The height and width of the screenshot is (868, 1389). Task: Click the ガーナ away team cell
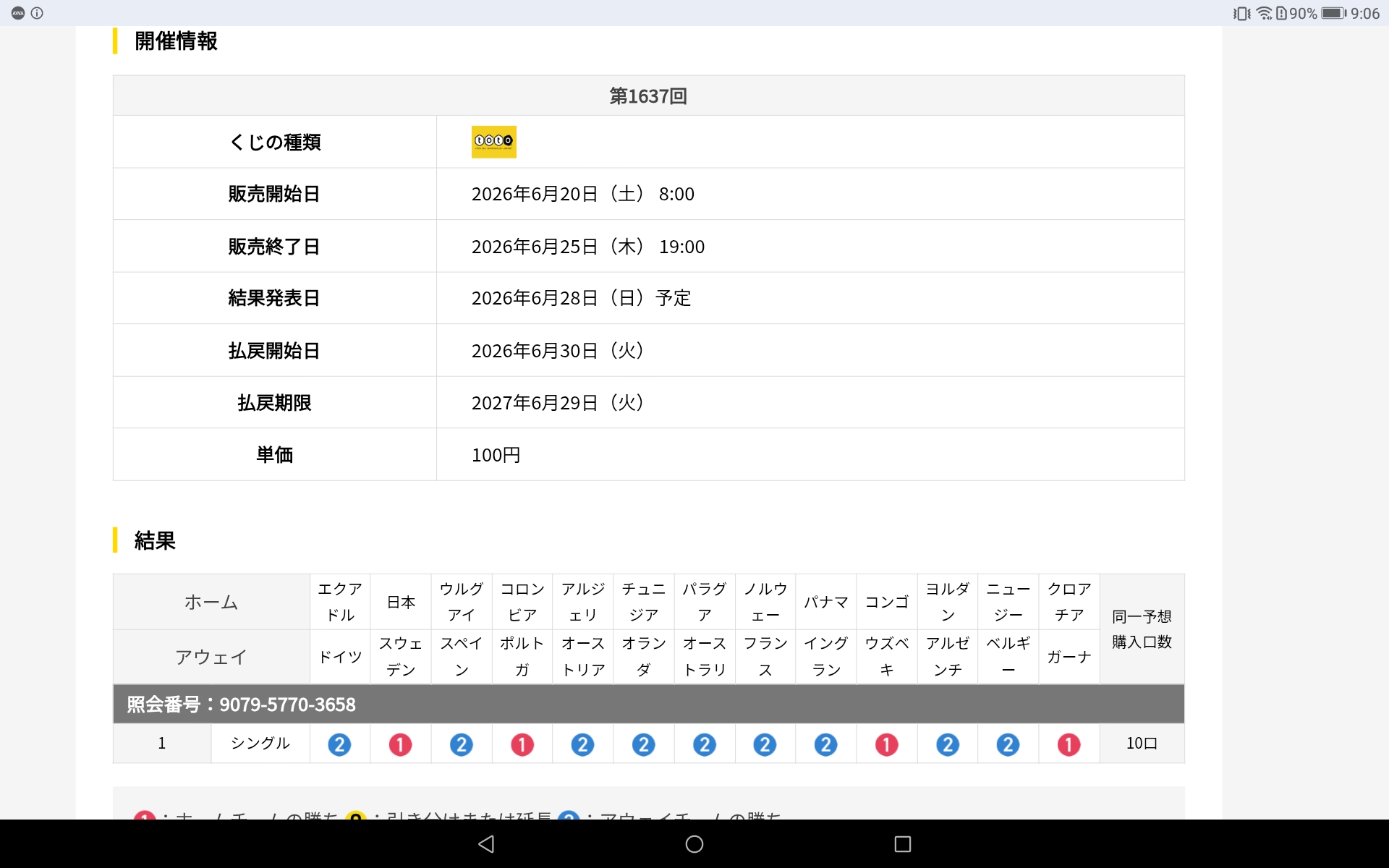(x=1069, y=657)
